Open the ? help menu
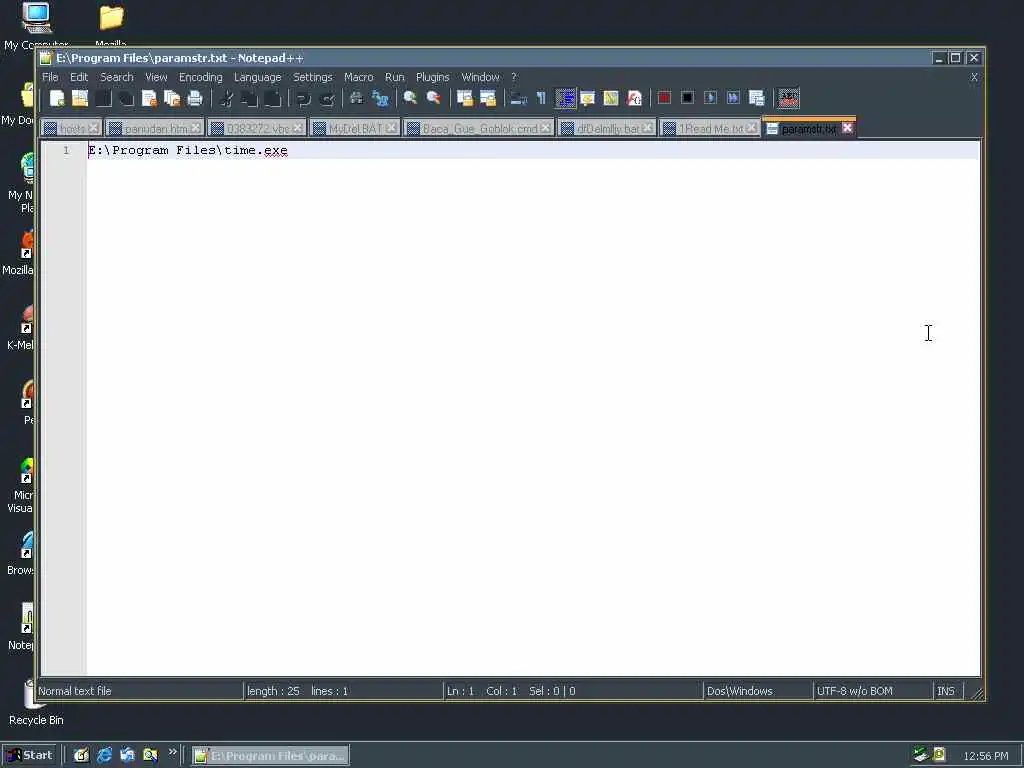This screenshot has width=1024, height=768. tap(514, 77)
